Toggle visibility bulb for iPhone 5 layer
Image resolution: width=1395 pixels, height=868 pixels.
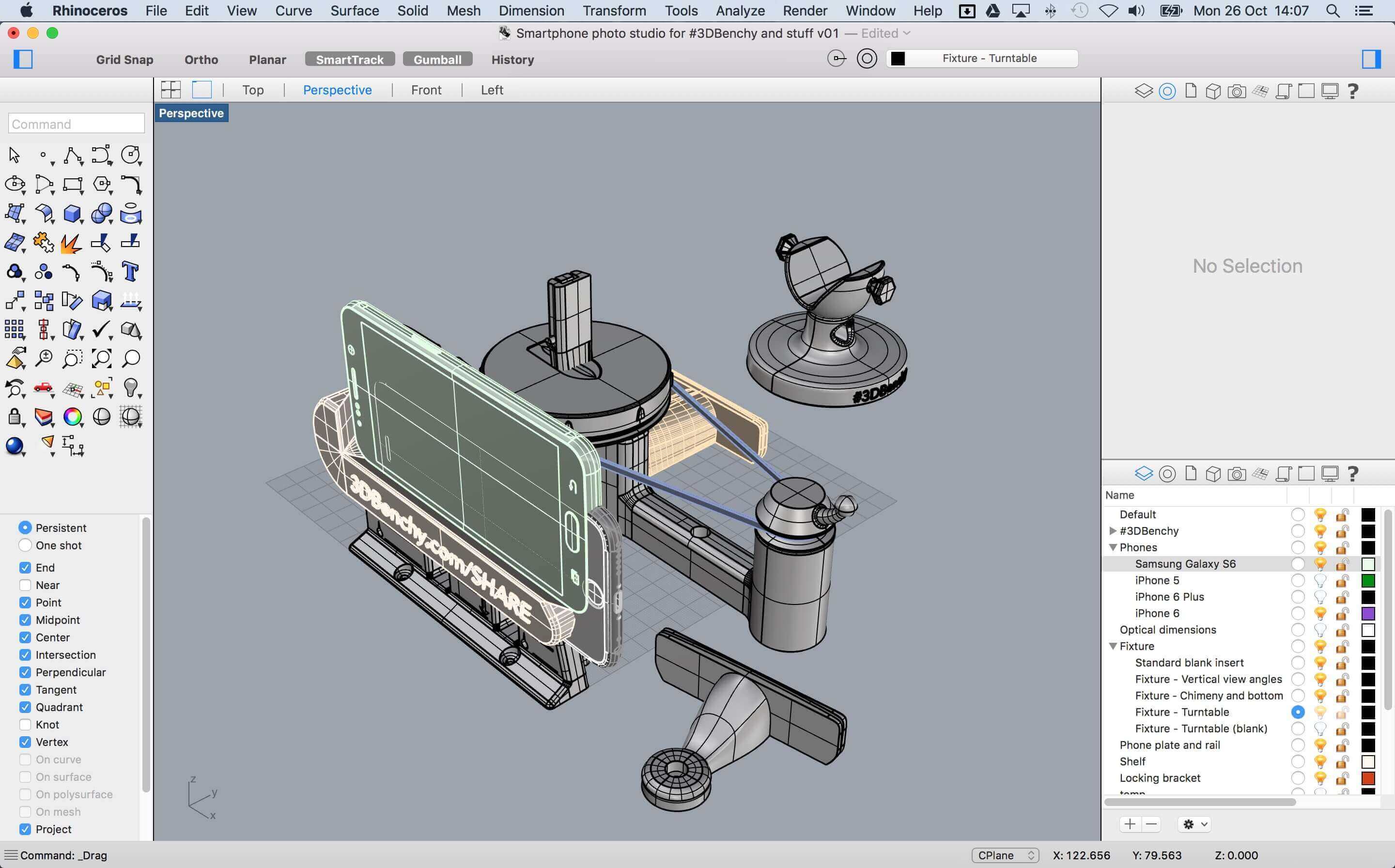pyautogui.click(x=1320, y=580)
